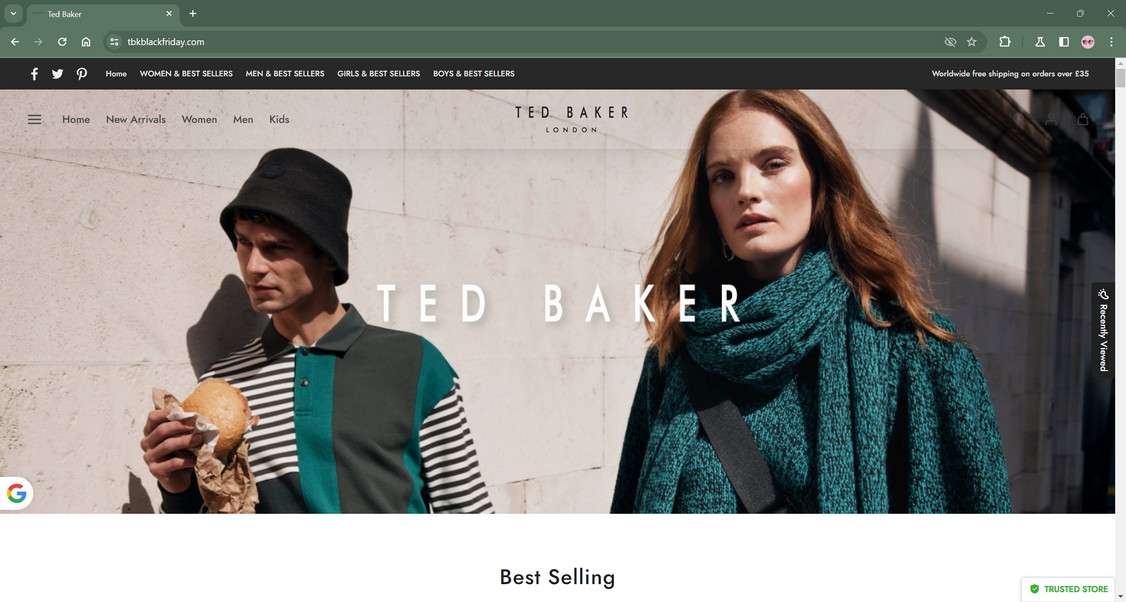The width and height of the screenshot is (1126, 602).
Task: Open the Pinterest social link icon
Action: tap(82, 74)
